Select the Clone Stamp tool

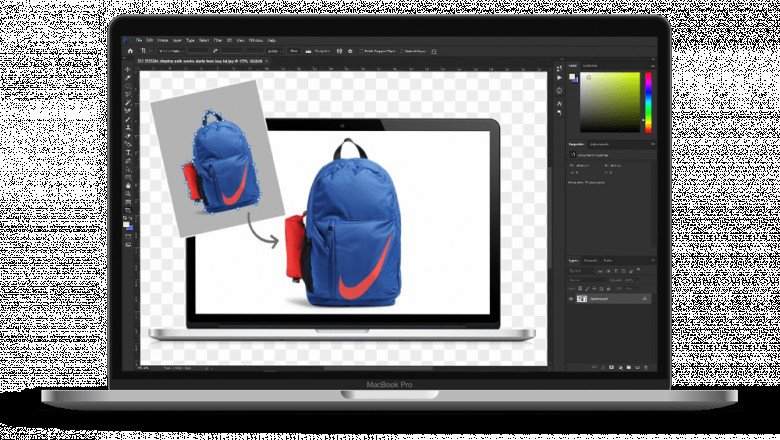(x=128, y=128)
